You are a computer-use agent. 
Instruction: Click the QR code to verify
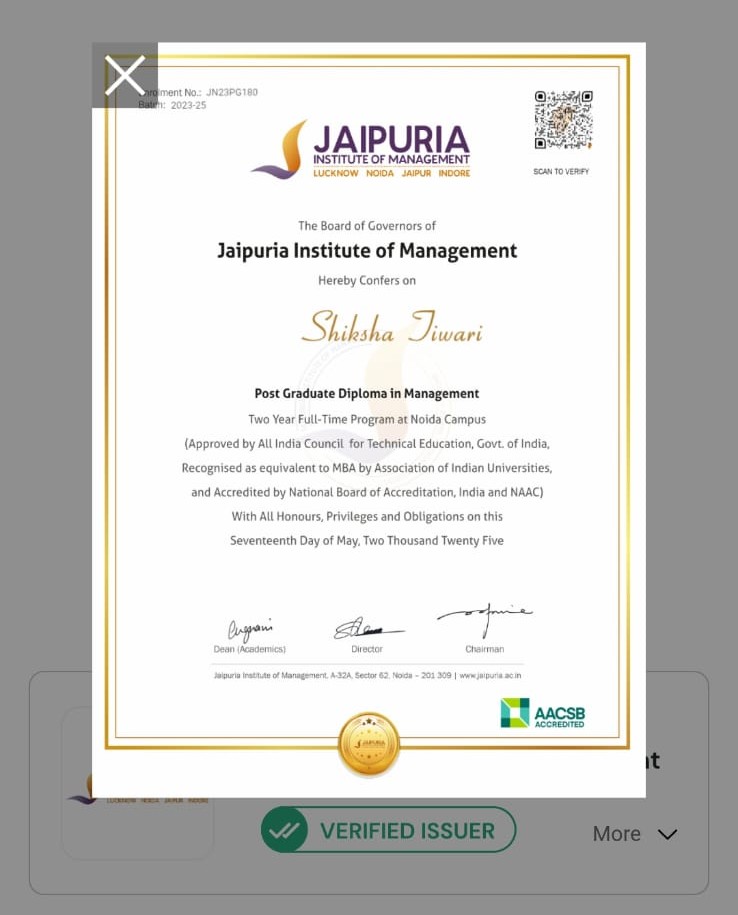[x=564, y=120]
